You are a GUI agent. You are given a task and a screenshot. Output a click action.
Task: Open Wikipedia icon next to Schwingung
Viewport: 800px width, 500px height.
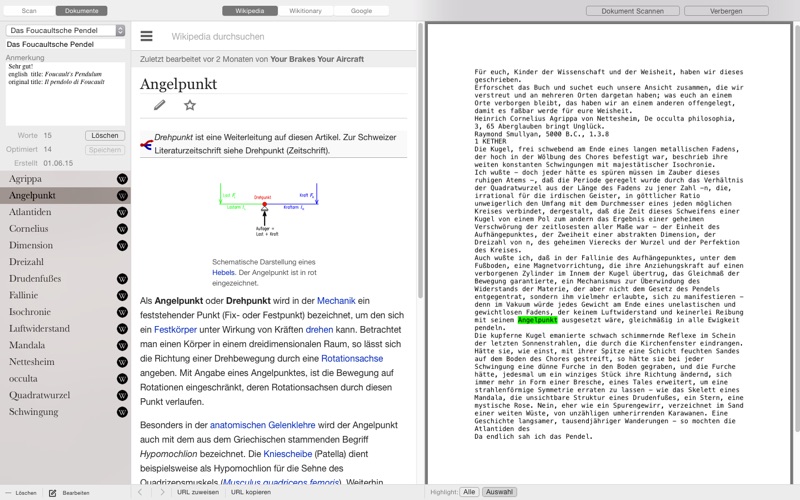click(x=122, y=412)
